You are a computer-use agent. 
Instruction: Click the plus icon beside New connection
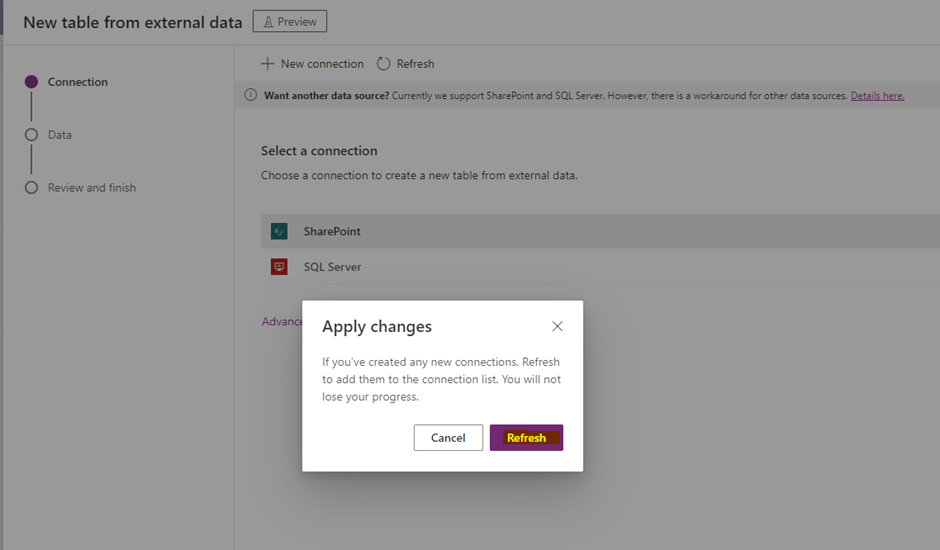coord(267,64)
